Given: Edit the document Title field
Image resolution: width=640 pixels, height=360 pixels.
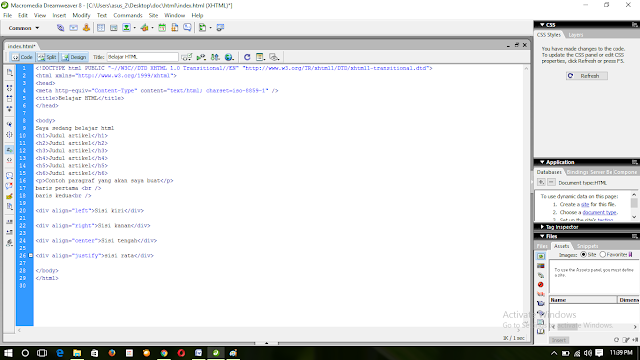Looking at the screenshot, I should pyautogui.click(x=142, y=57).
